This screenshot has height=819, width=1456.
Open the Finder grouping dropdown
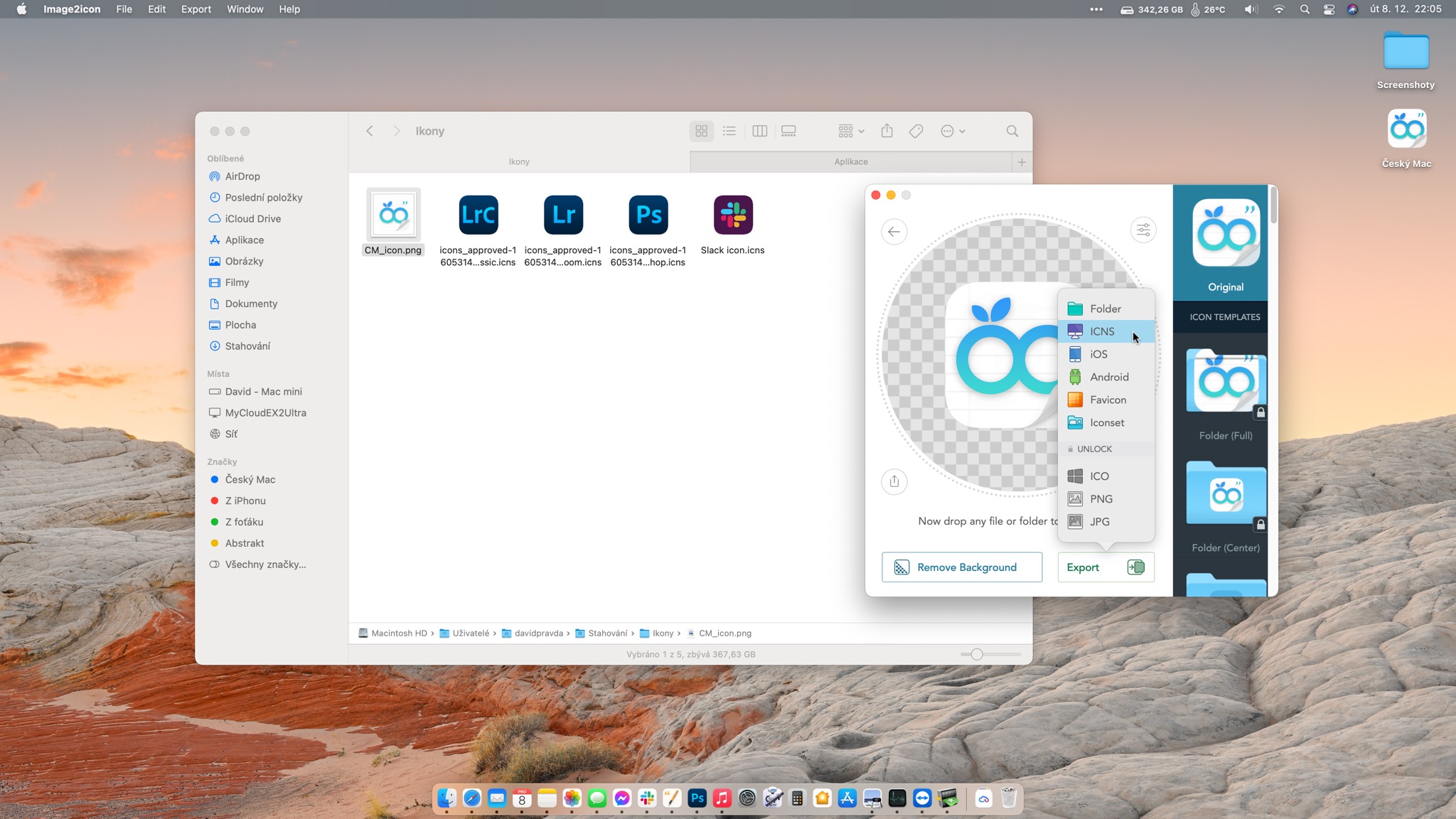tap(850, 131)
